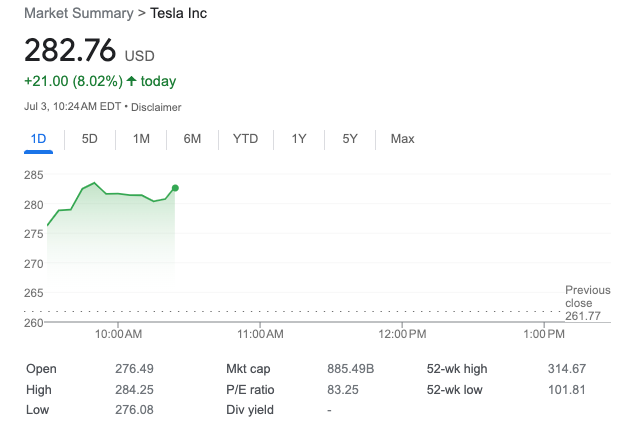The height and width of the screenshot is (435, 639).
Task: Click the green up arrow icon
Action: 131,81
